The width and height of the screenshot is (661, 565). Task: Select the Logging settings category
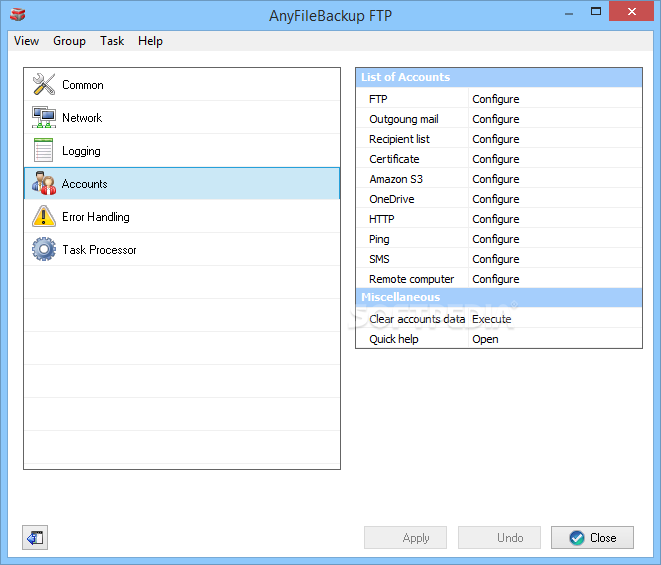point(182,151)
